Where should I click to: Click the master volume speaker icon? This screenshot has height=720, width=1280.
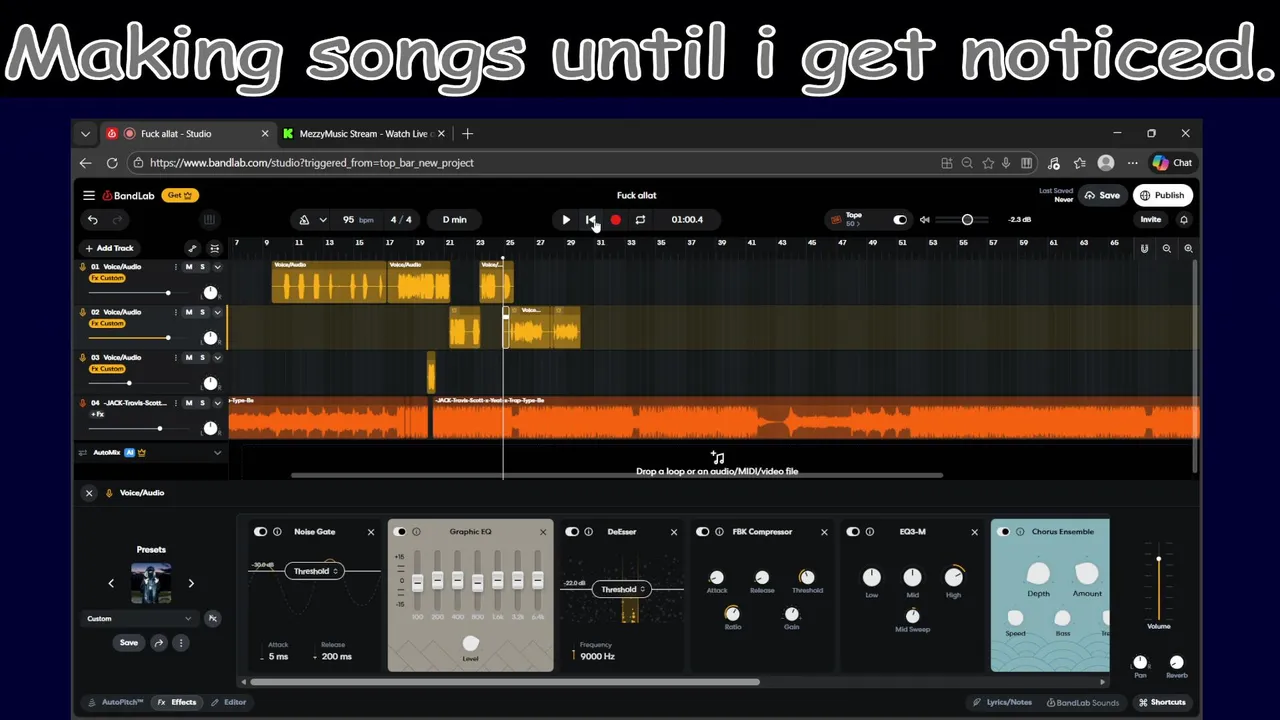(925, 220)
